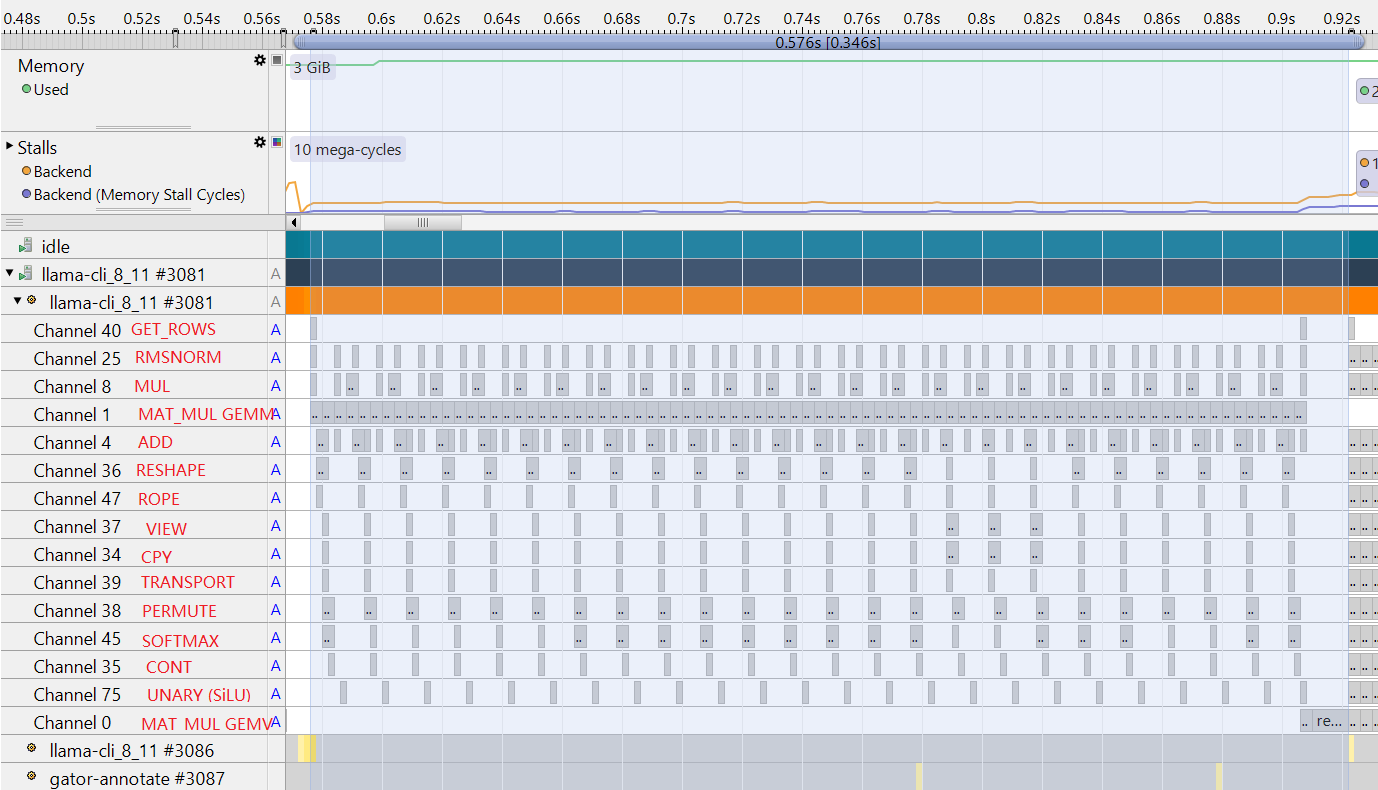Open the Stalls chart settings gear
1378x790 pixels.
click(260, 143)
